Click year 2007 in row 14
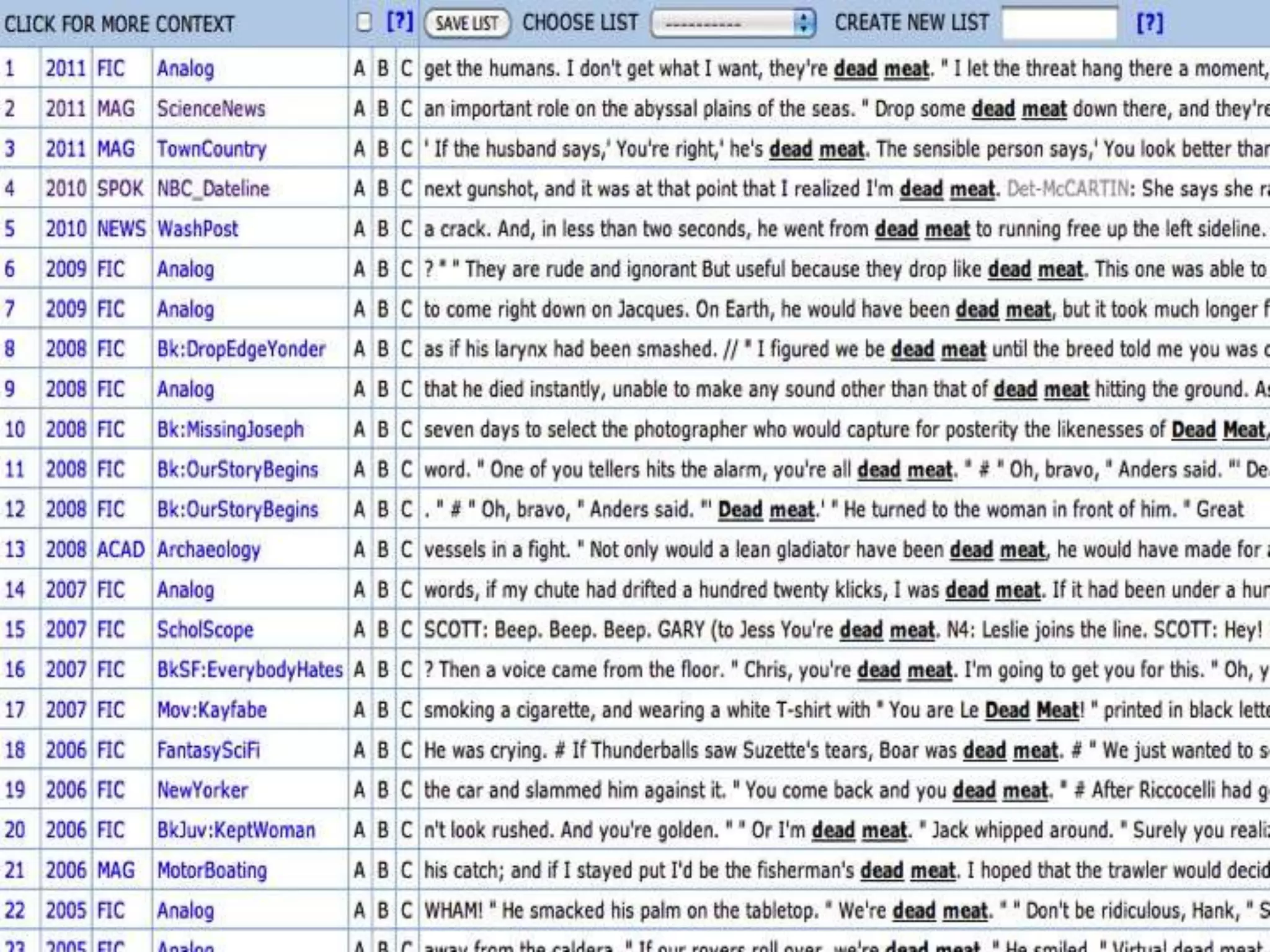The width and height of the screenshot is (1270, 952). tap(66, 589)
